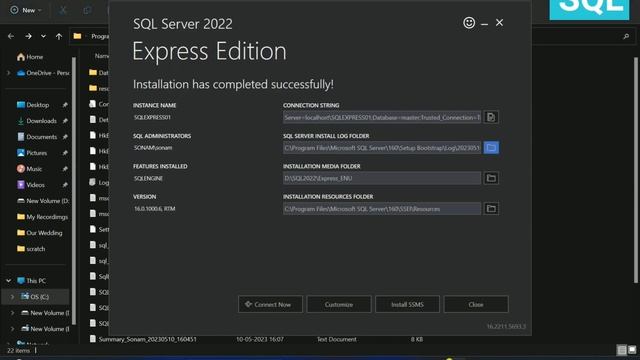Go forward in File Explorer
The width and height of the screenshot is (640, 360).
click(28, 36)
